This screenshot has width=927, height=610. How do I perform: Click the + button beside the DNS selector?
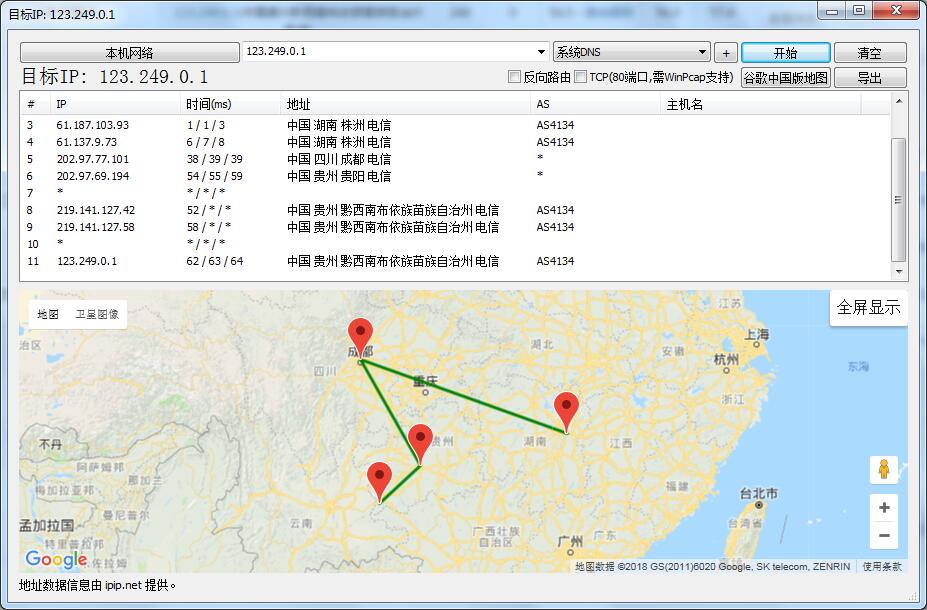[x=725, y=51]
